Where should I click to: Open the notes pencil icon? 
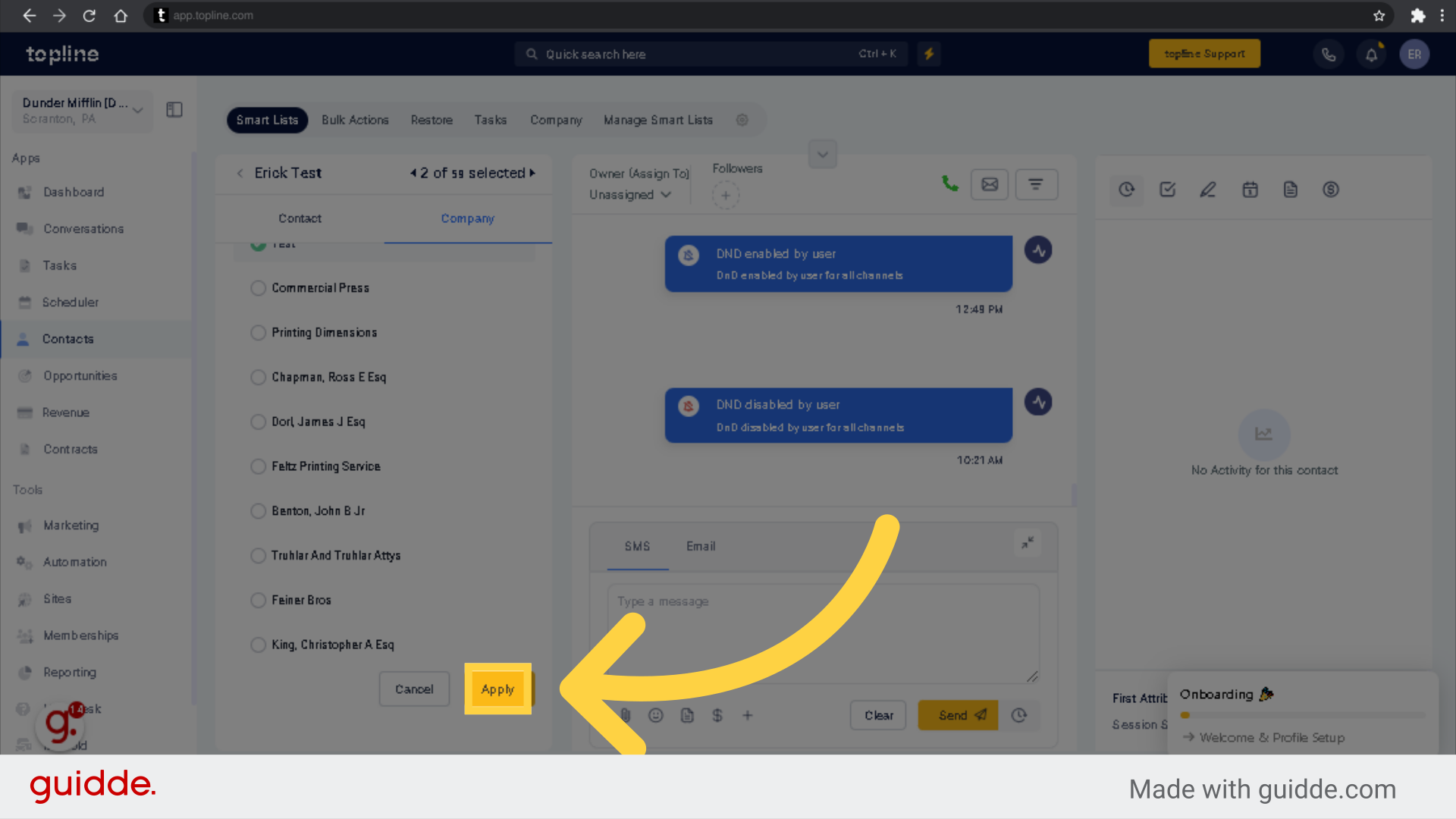click(1208, 190)
